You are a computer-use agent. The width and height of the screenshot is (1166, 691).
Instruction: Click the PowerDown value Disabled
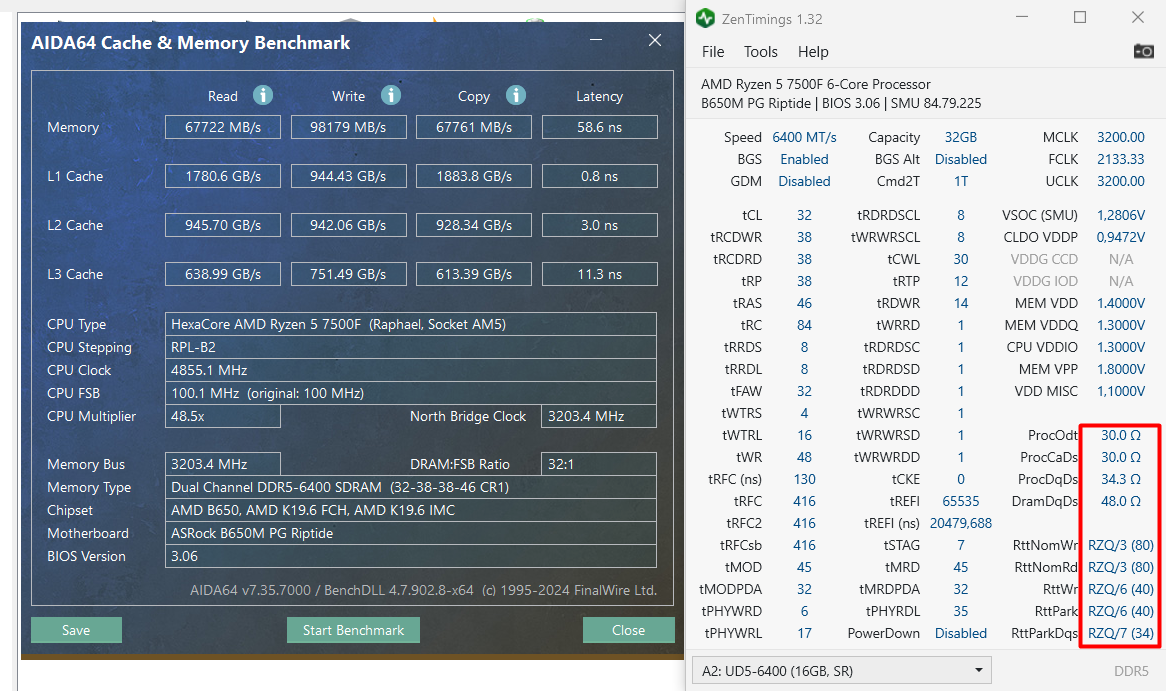tap(961, 634)
